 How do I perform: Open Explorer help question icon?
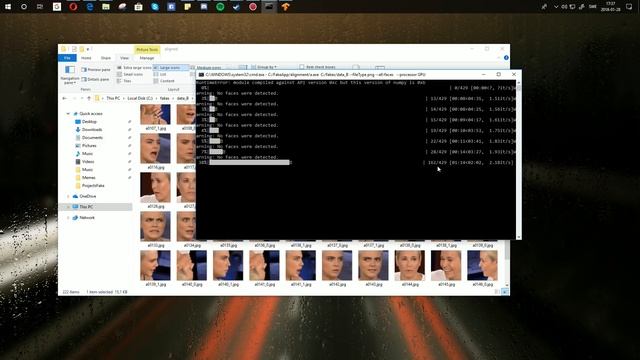pyautogui.click(x=506, y=58)
